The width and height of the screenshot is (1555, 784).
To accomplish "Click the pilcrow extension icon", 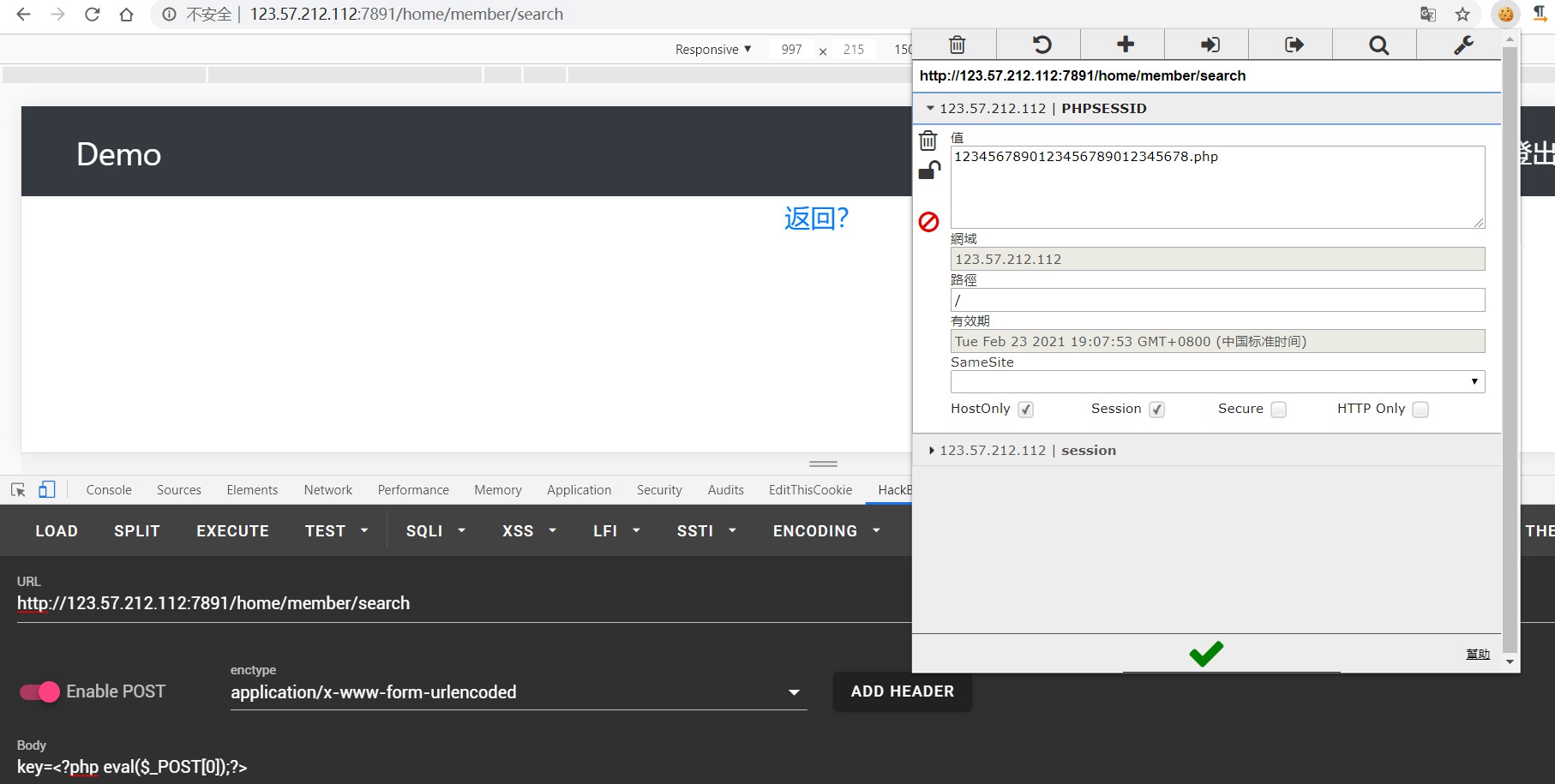I will (x=1540, y=15).
